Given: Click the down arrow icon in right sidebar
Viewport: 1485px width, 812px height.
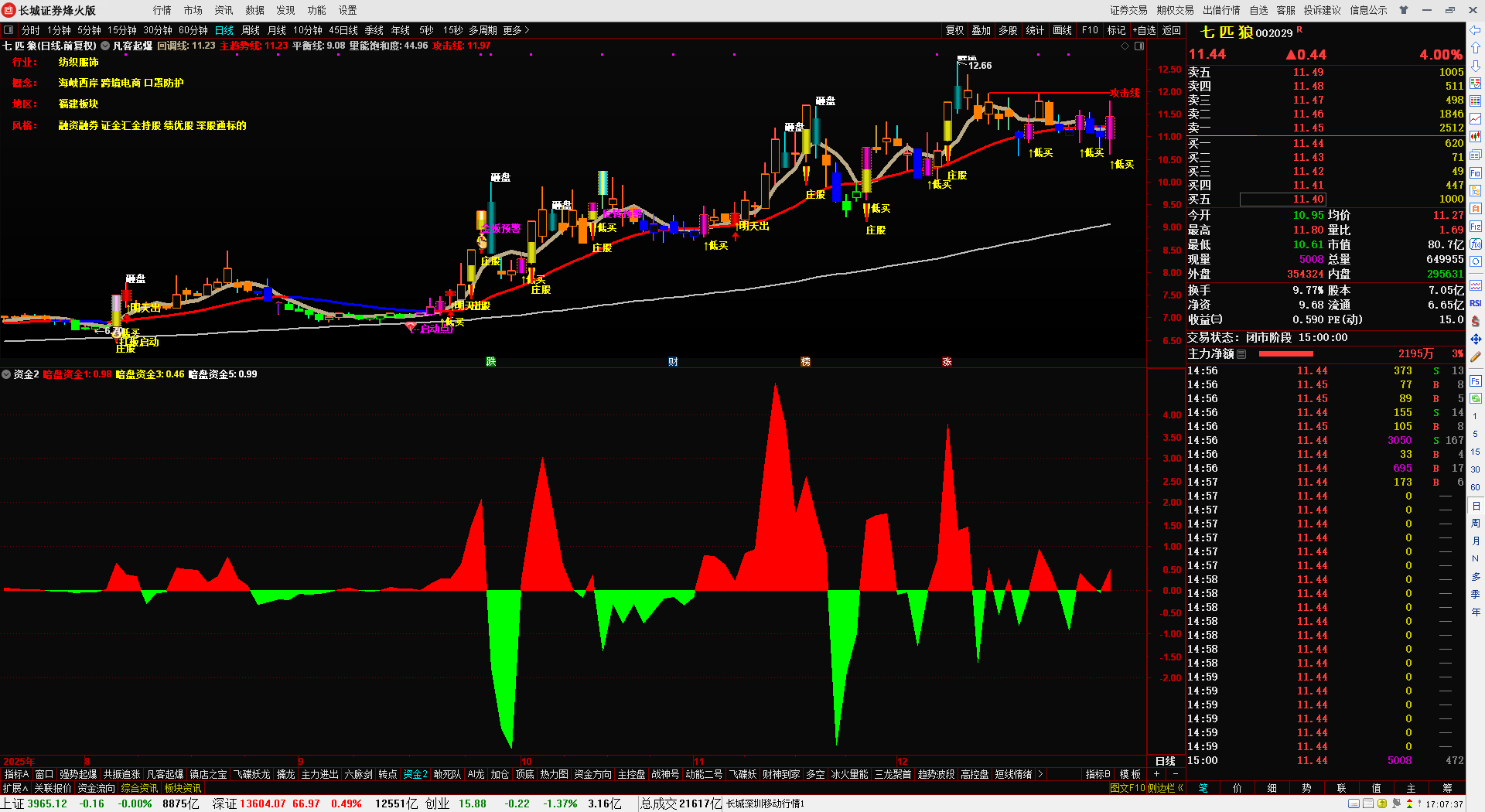Looking at the screenshot, I should pyautogui.click(x=1476, y=66).
